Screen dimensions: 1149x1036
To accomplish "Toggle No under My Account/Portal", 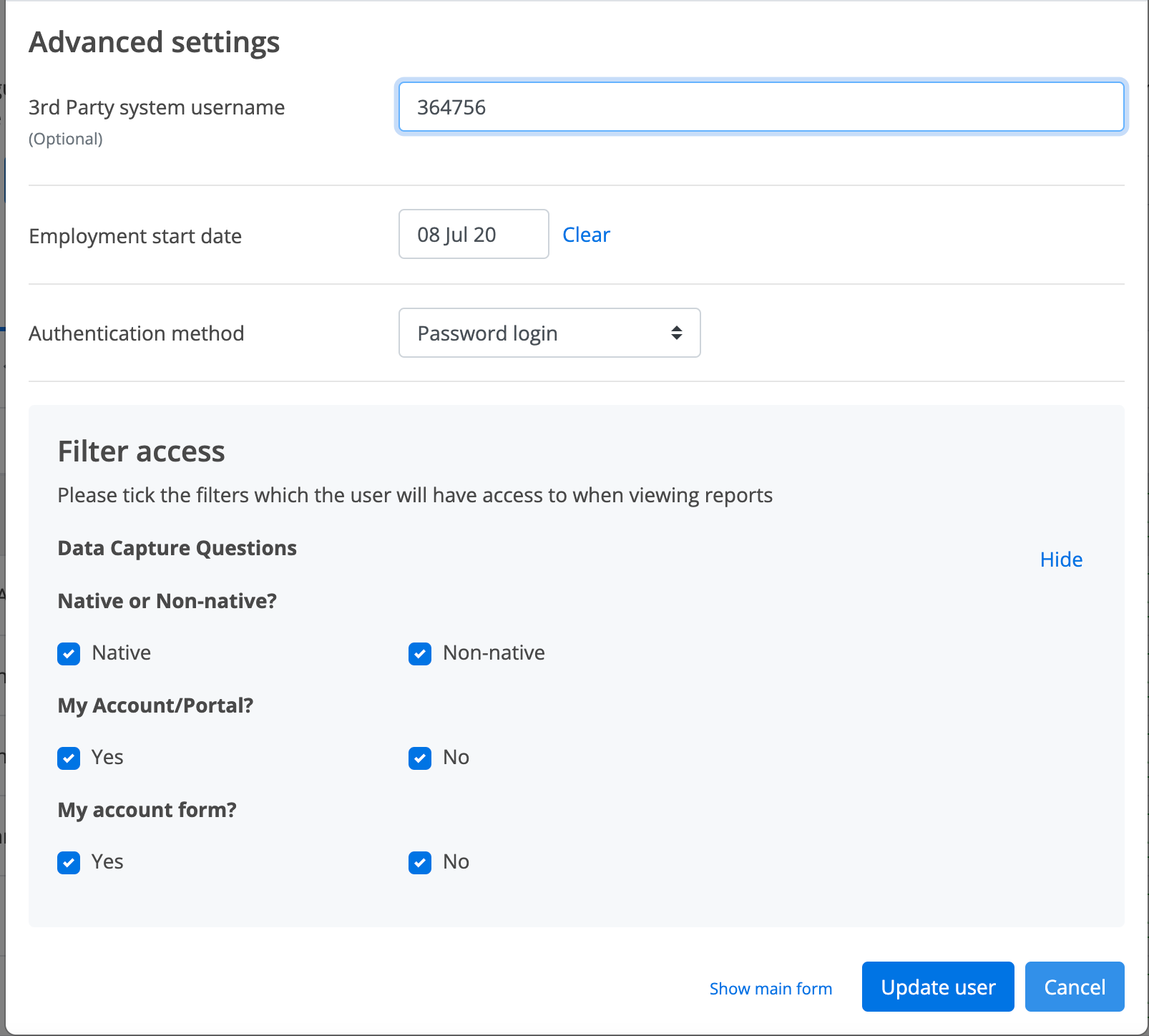I will pos(420,758).
